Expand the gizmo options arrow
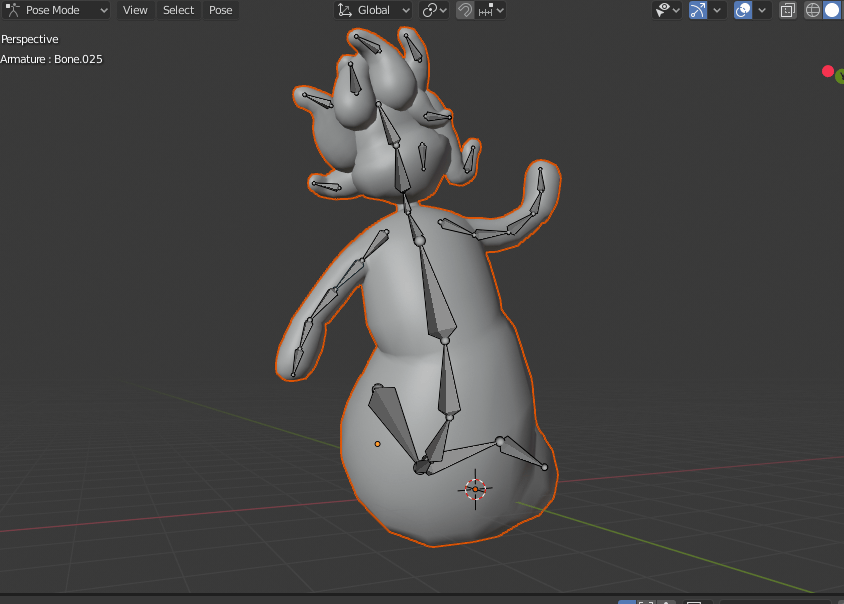844x604 pixels. [718, 10]
